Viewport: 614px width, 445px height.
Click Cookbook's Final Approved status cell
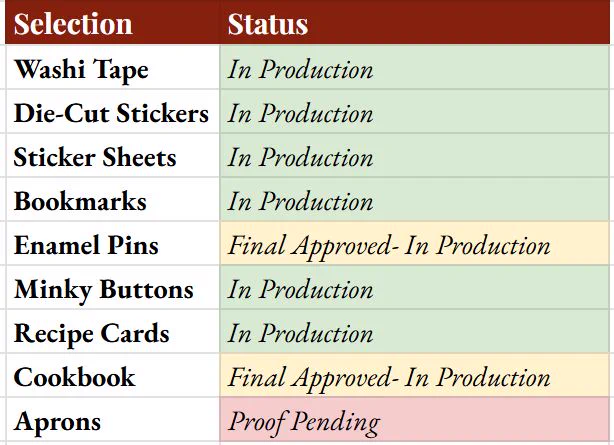[415, 375]
